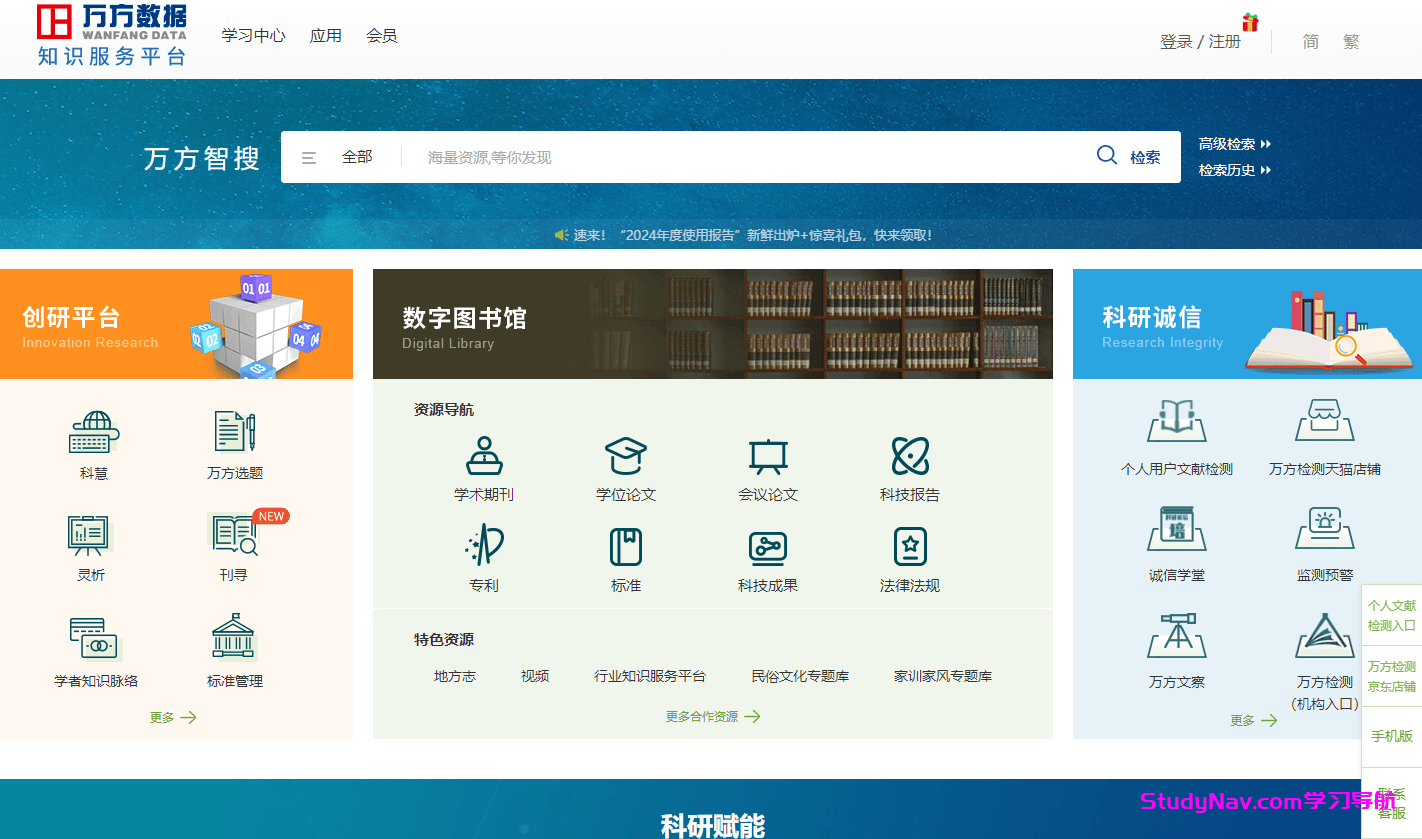Screen dimensions: 1422x839
Task: Select the 专利 patents icon
Action: [x=484, y=560]
